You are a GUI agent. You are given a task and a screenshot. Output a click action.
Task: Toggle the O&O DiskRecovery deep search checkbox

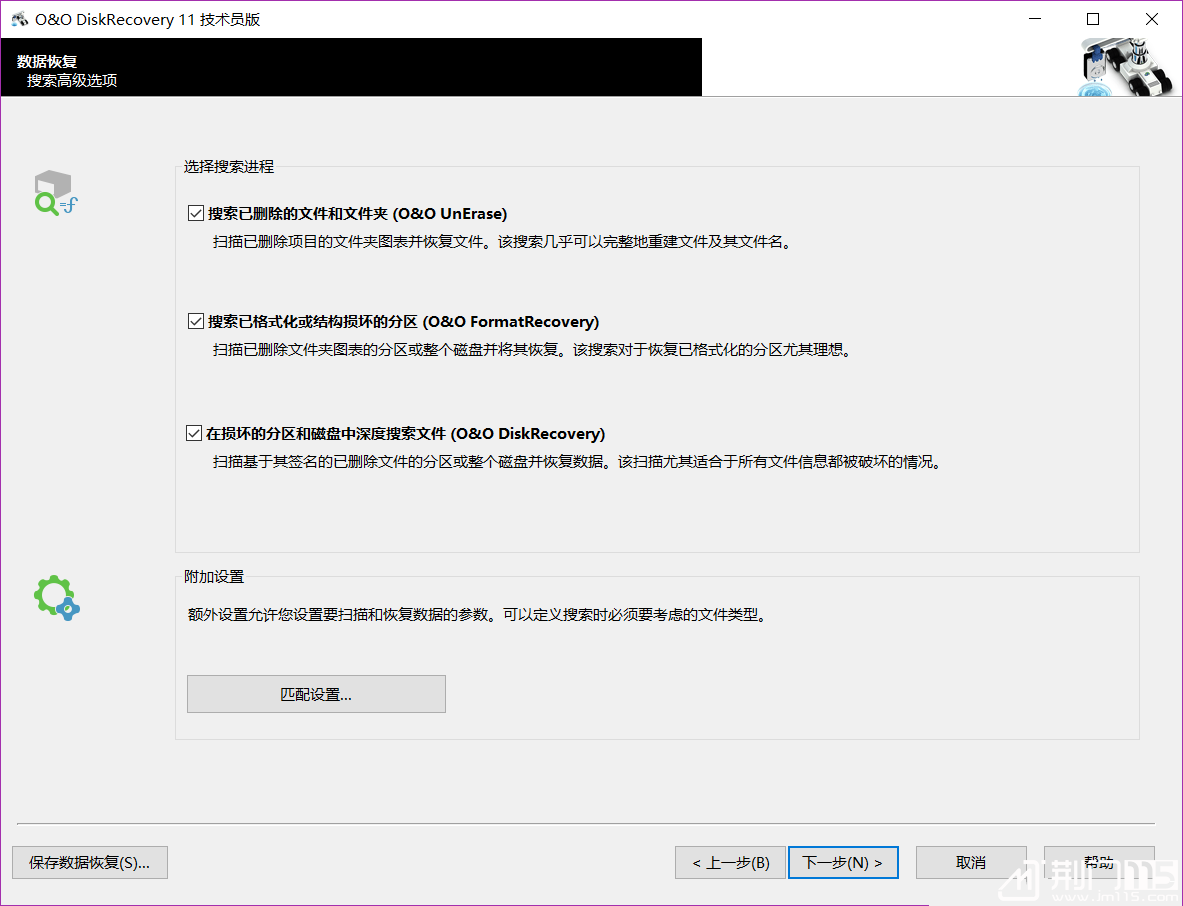(194, 433)
